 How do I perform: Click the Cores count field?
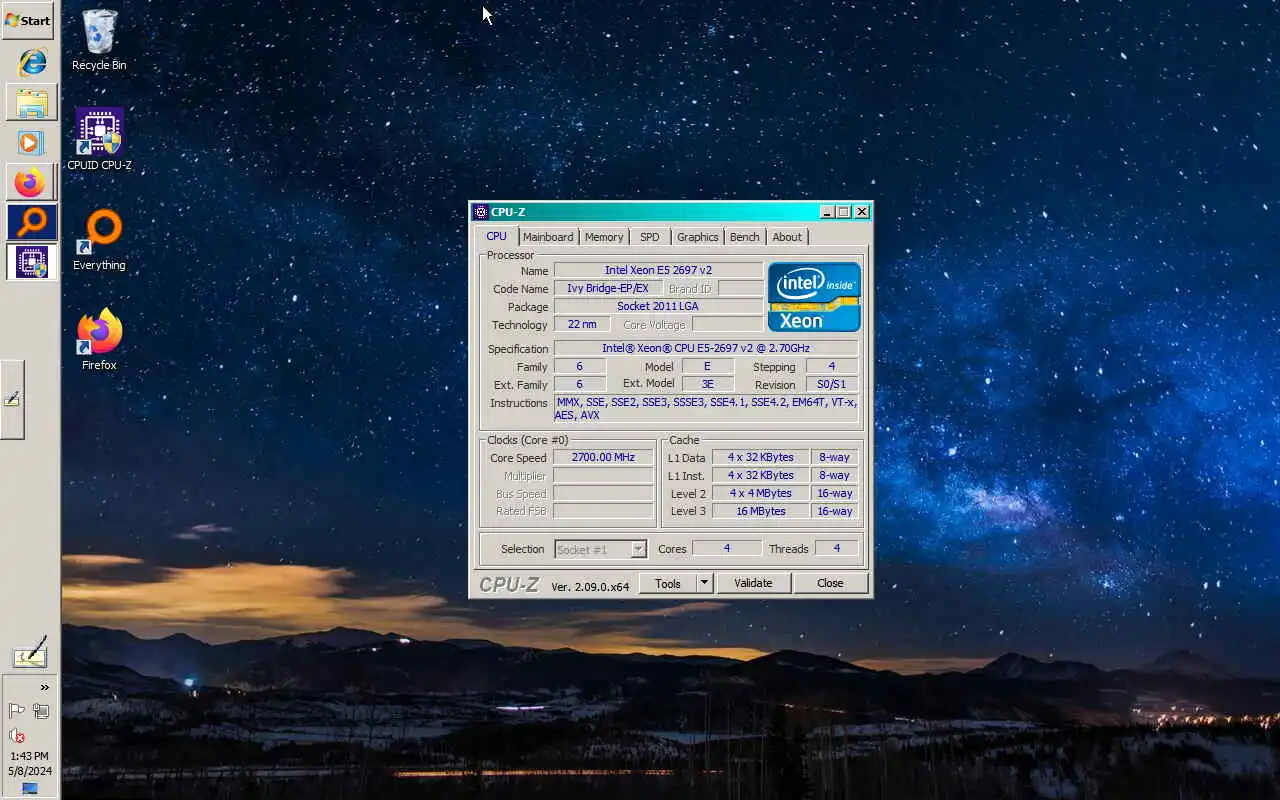click(x=727, y=548)
